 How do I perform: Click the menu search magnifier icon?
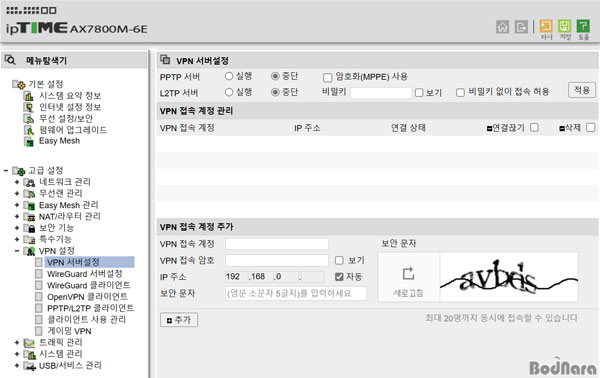click(x=10, y=60)
